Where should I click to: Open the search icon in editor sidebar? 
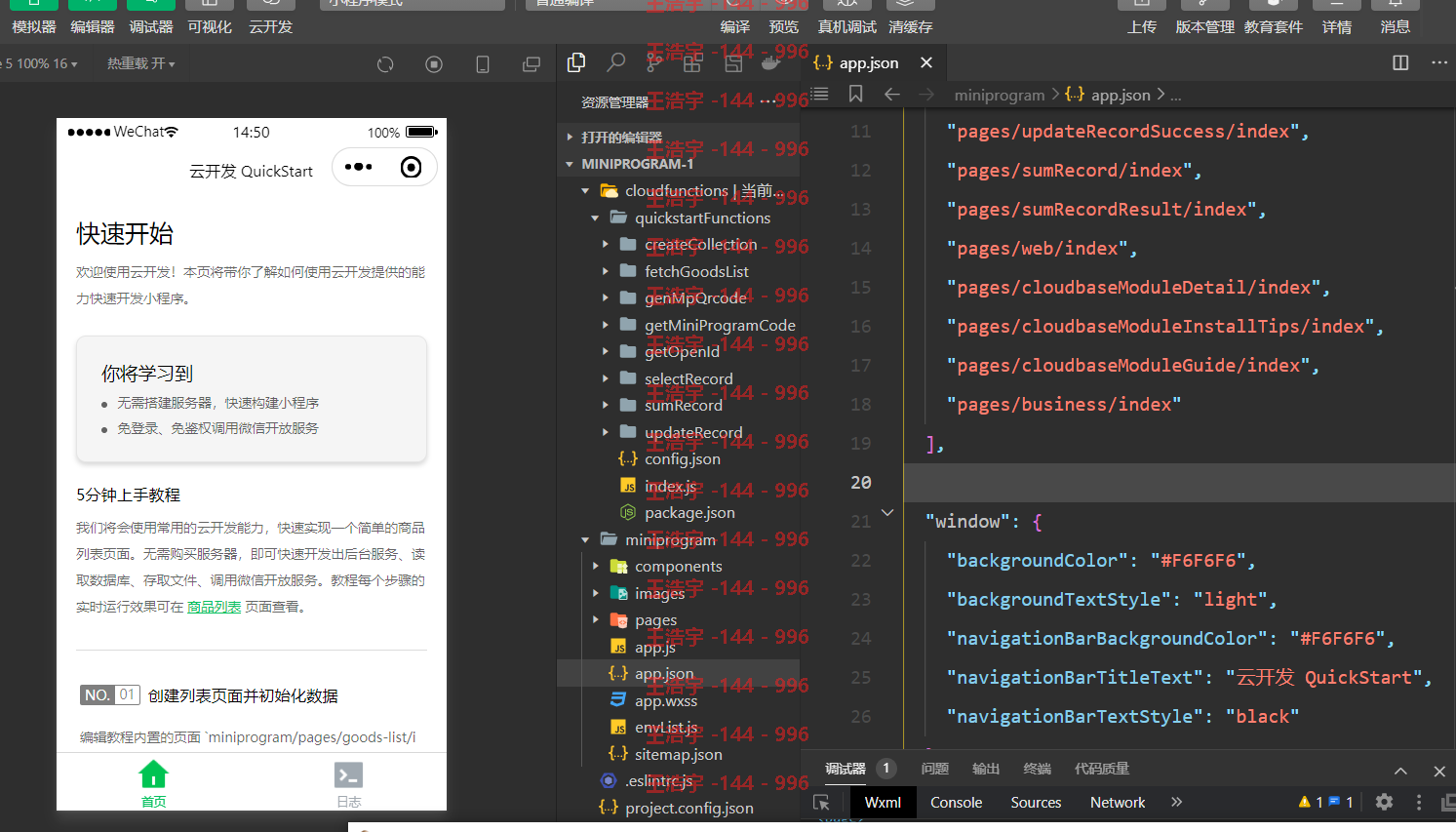[x=615, y=62]
